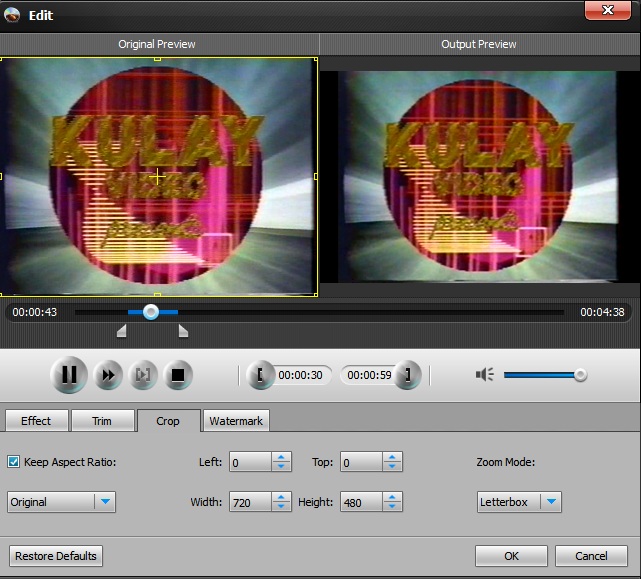Stop the video playback
Image resolution: width=641 pixels, height=579 pixels.
coord(178,375)
